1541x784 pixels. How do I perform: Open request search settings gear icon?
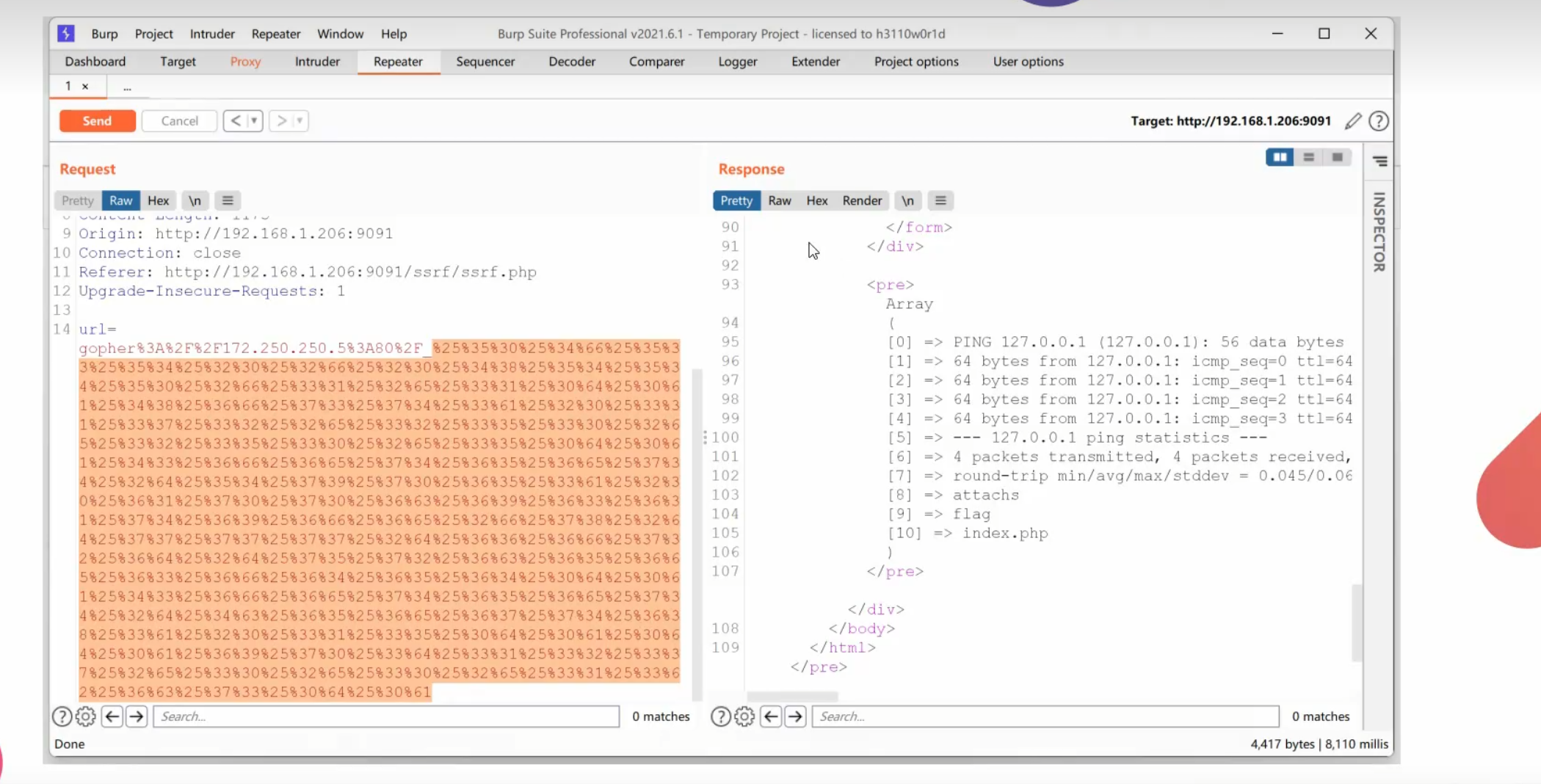[x=86, y=716]
